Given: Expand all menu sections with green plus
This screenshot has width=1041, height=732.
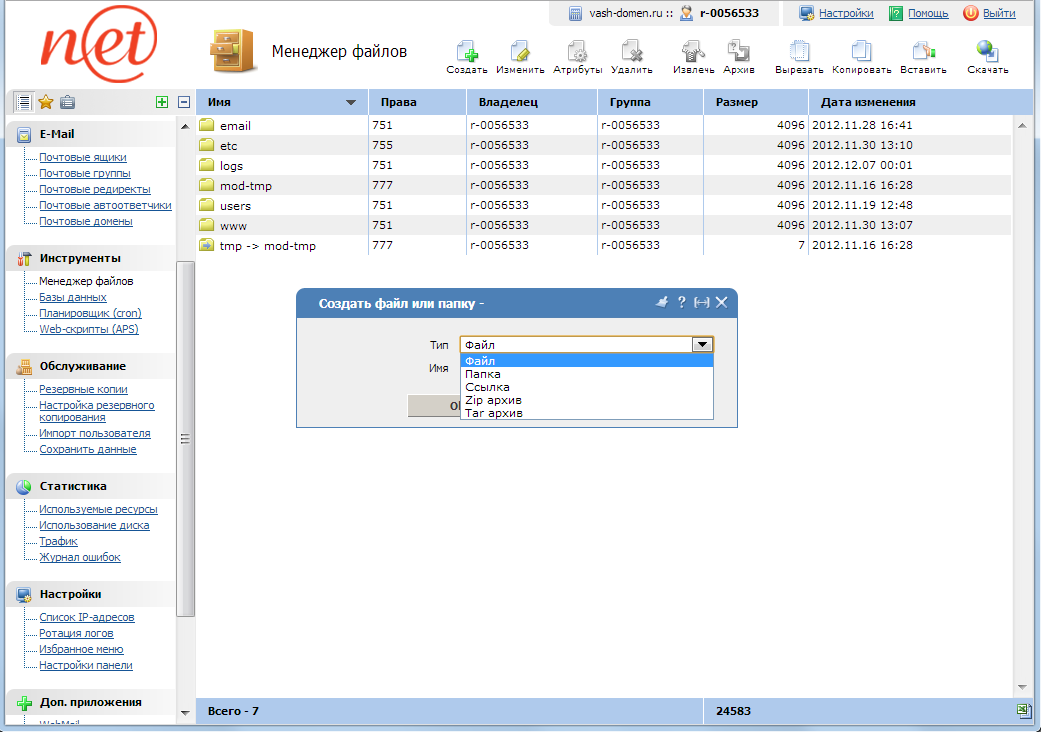Looking at the screenshot, I should click(x=162, y=102).
